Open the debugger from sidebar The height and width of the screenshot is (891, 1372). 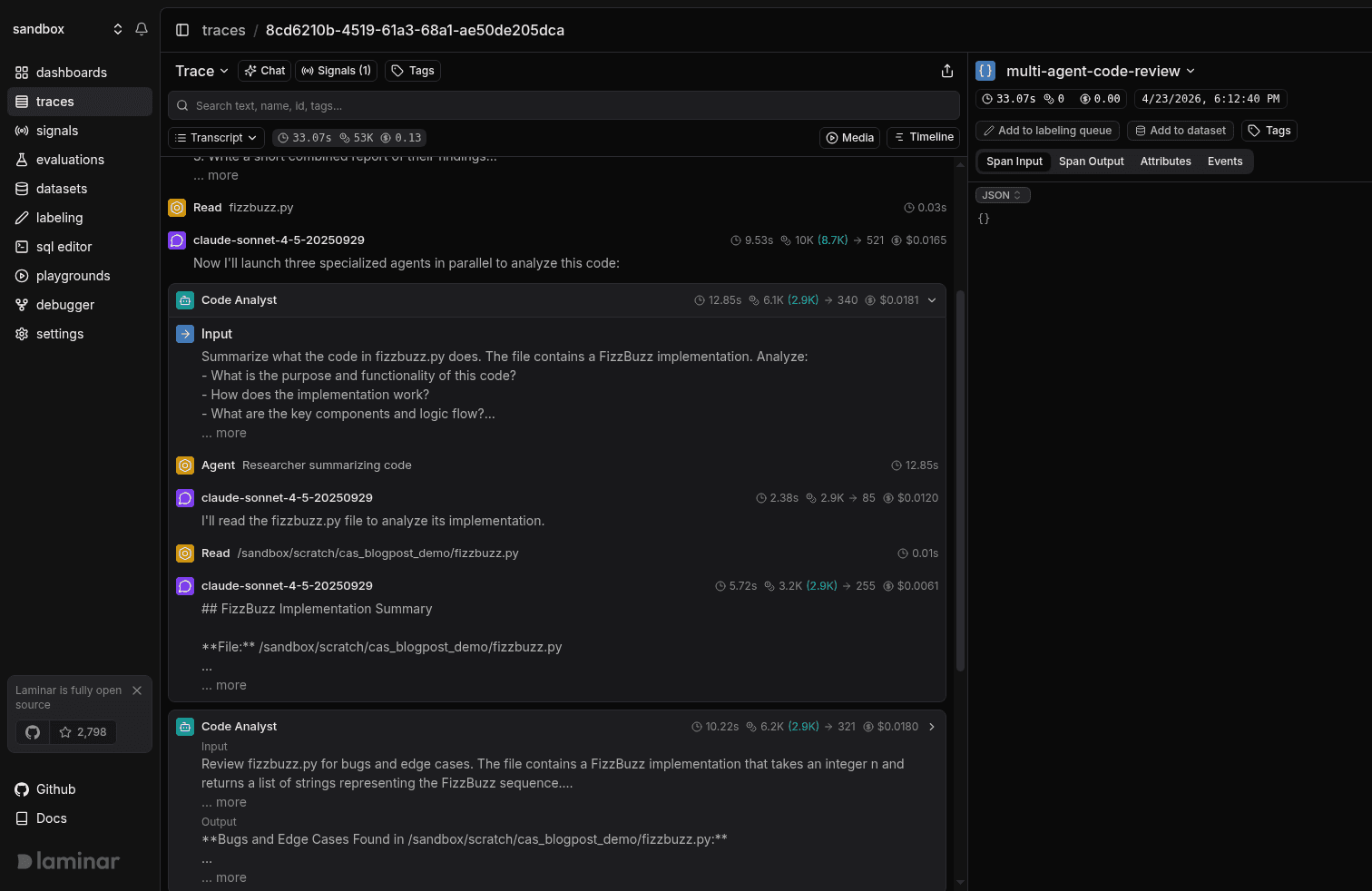click(64, 305)
